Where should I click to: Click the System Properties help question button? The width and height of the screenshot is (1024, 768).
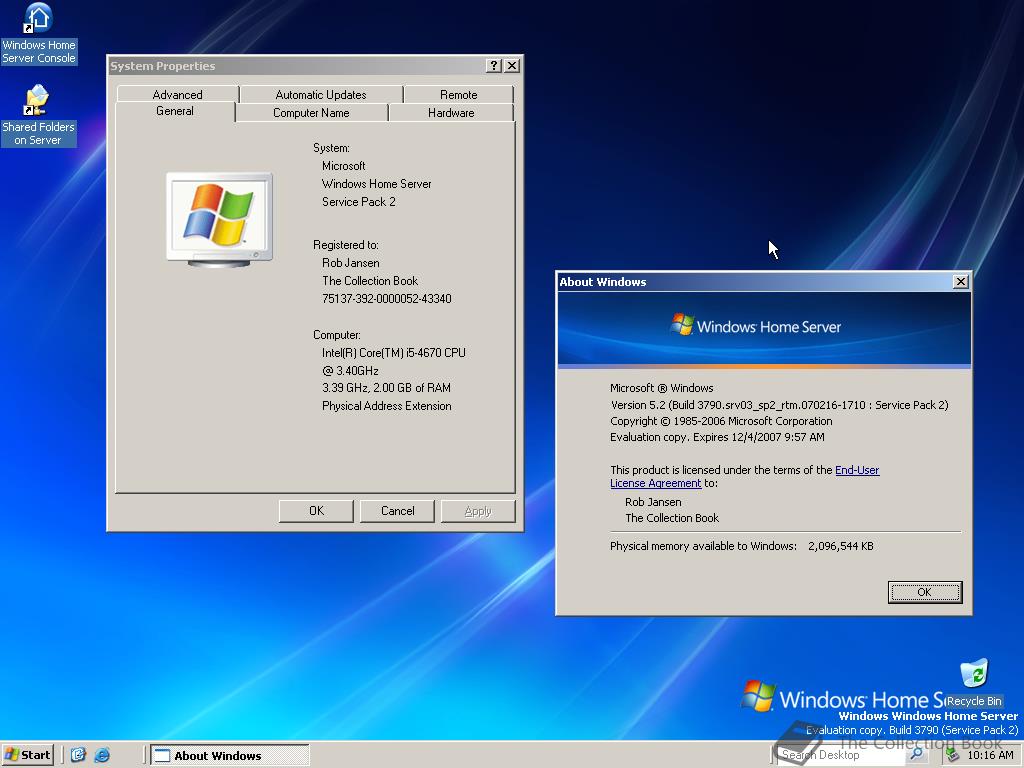494,65
